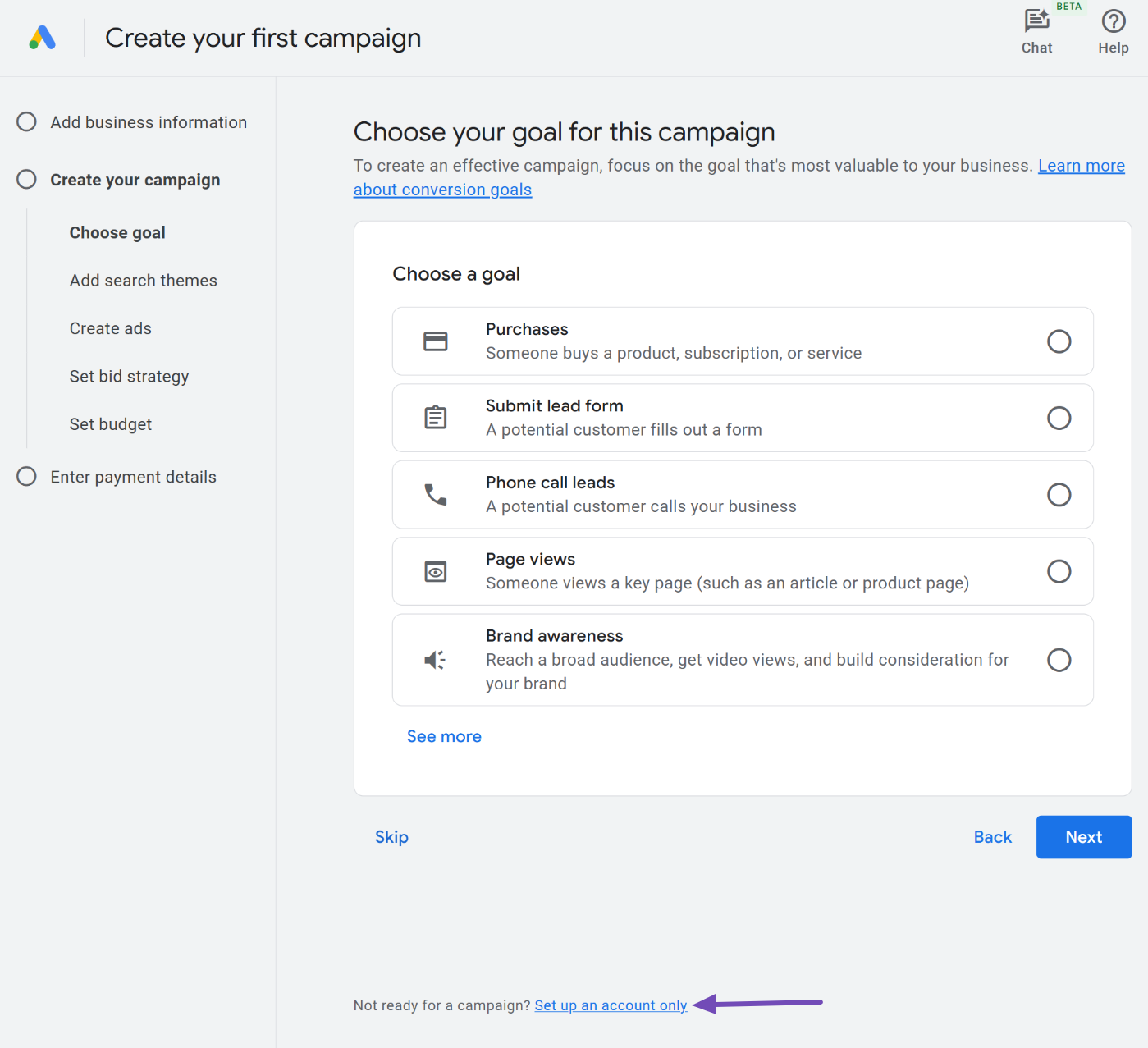Click the Google Ads logo icon
Screen dimensions: 1148x1048
pos(42,38)
